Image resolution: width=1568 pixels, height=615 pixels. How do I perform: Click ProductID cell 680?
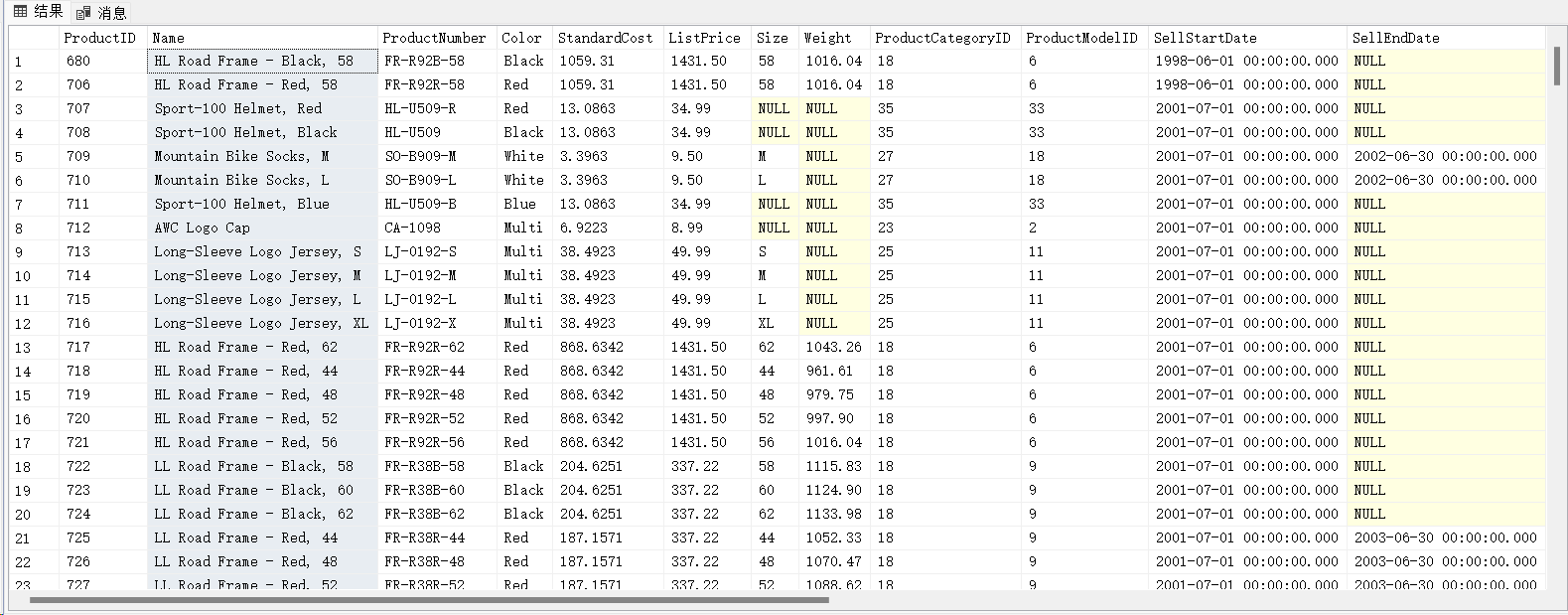(x=102, y=61)
